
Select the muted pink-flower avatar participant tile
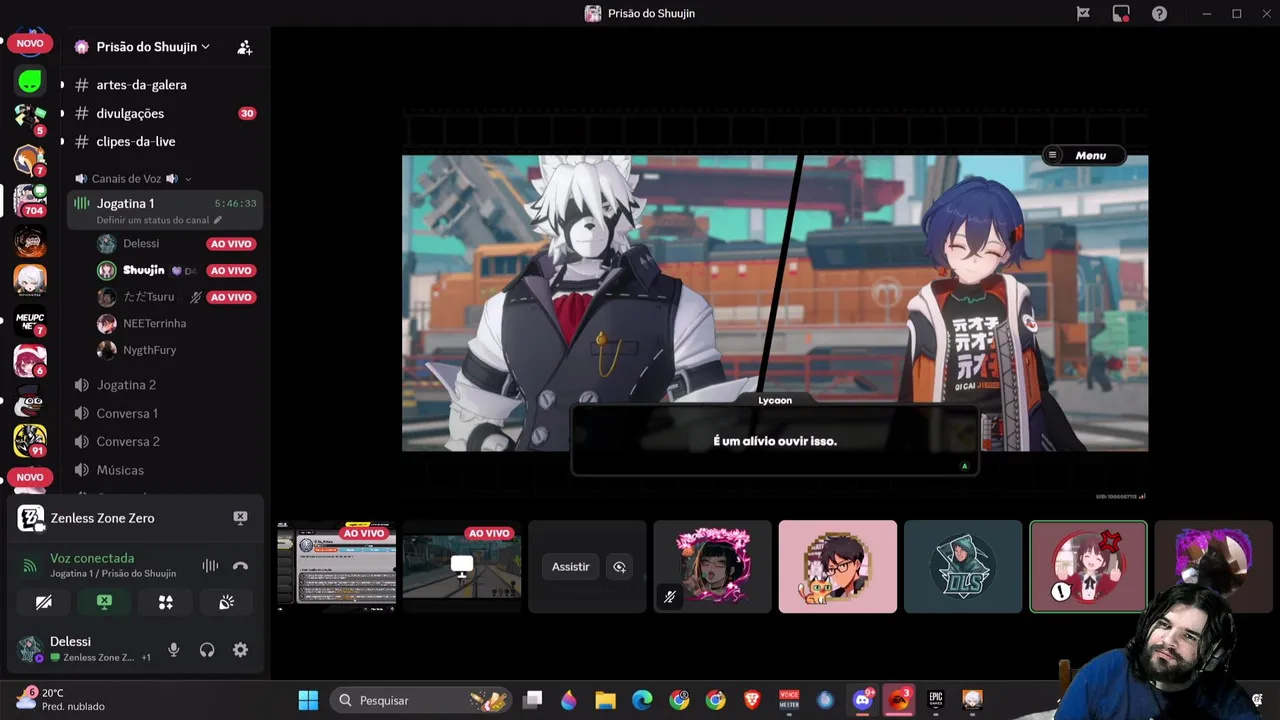pyautogui.click(x=713, y=566)
